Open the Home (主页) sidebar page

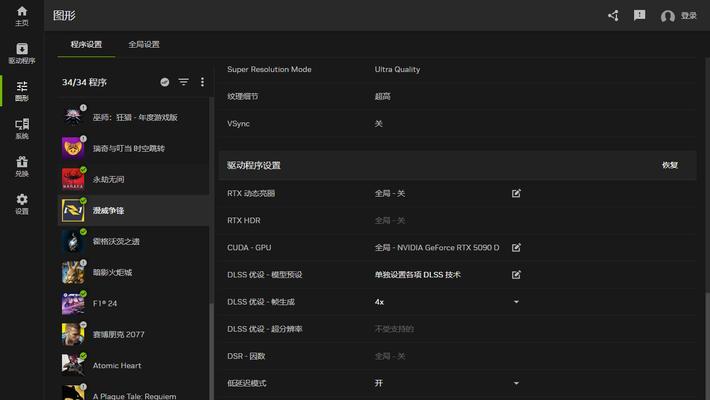coord(22,16)
